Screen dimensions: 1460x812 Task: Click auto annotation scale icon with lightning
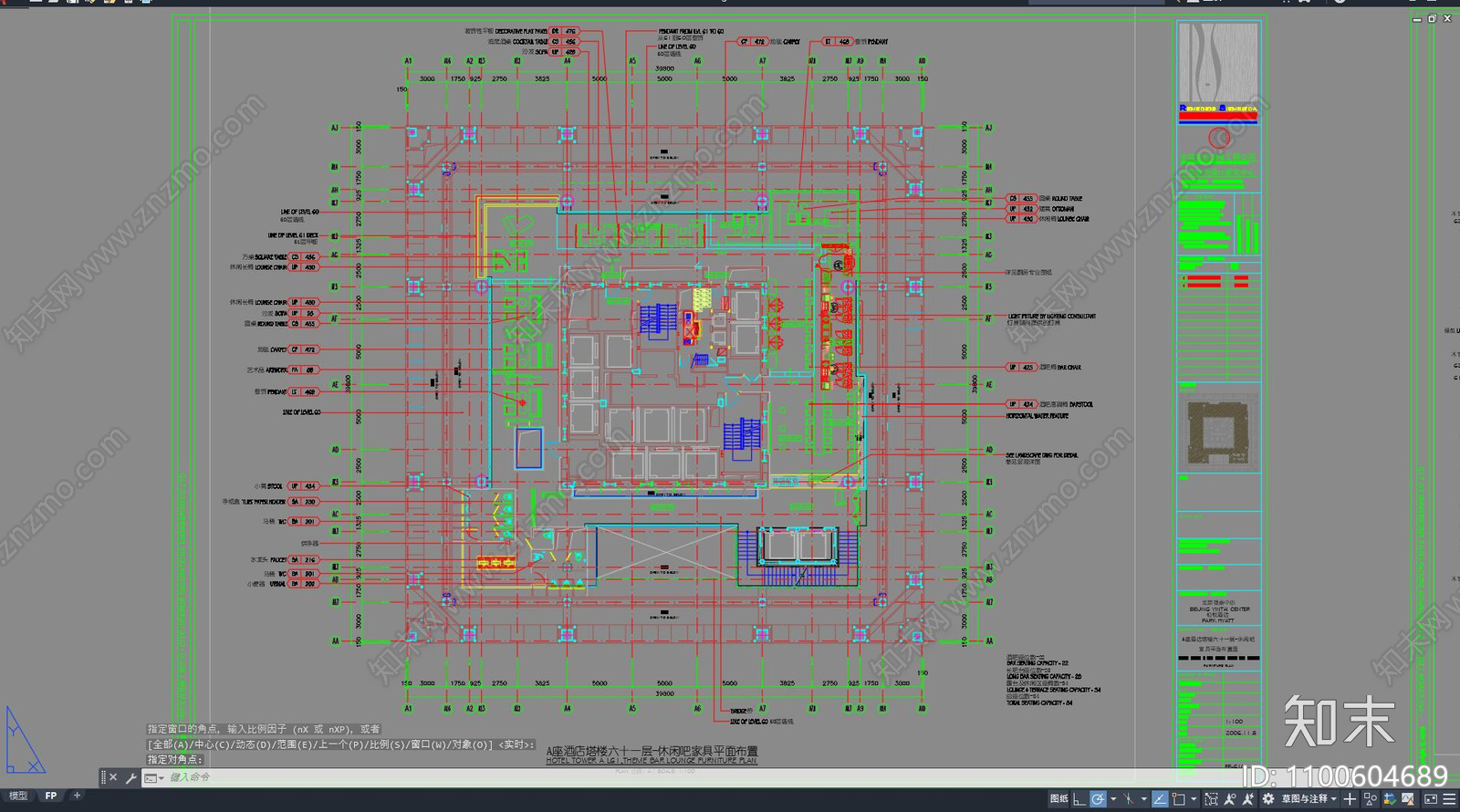[x=1248, y=799]
